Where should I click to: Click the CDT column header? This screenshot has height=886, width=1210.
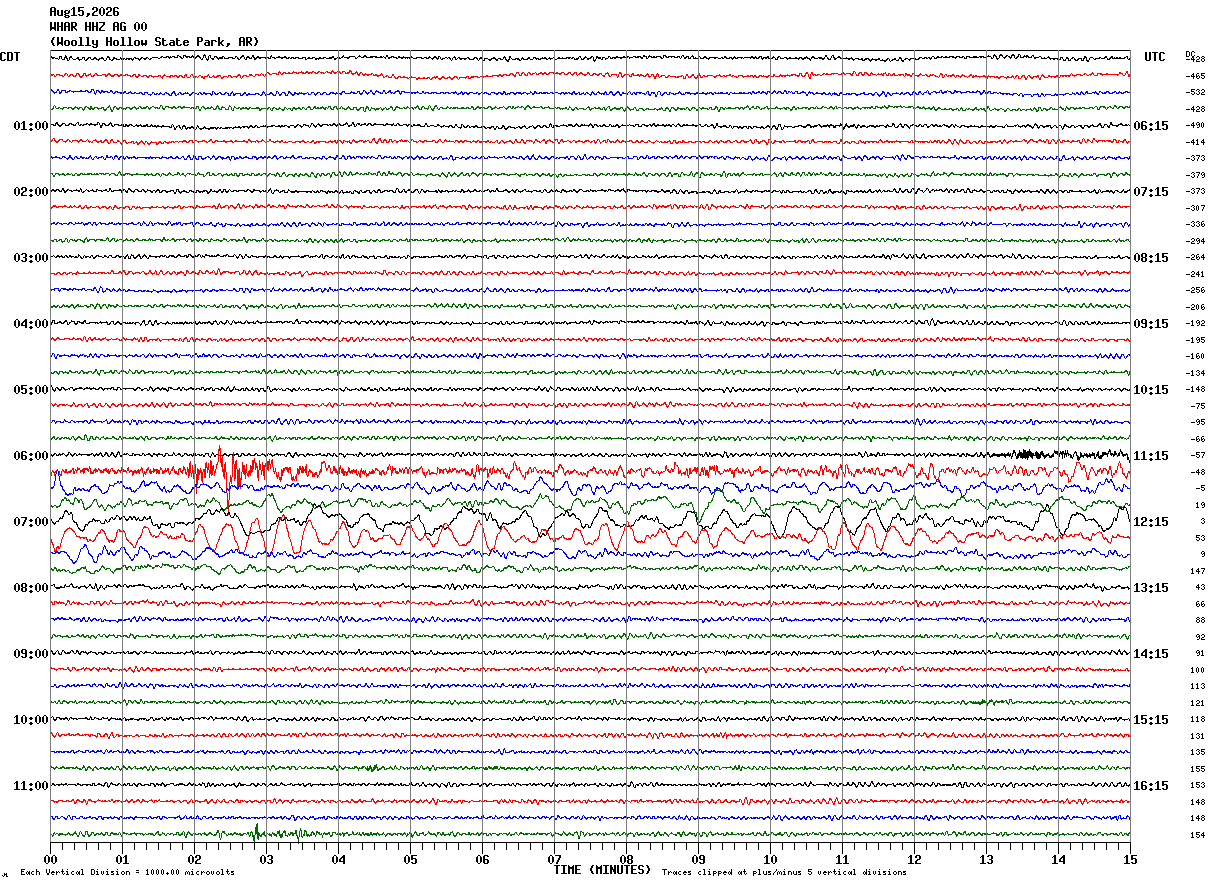(x=10, y=57)
